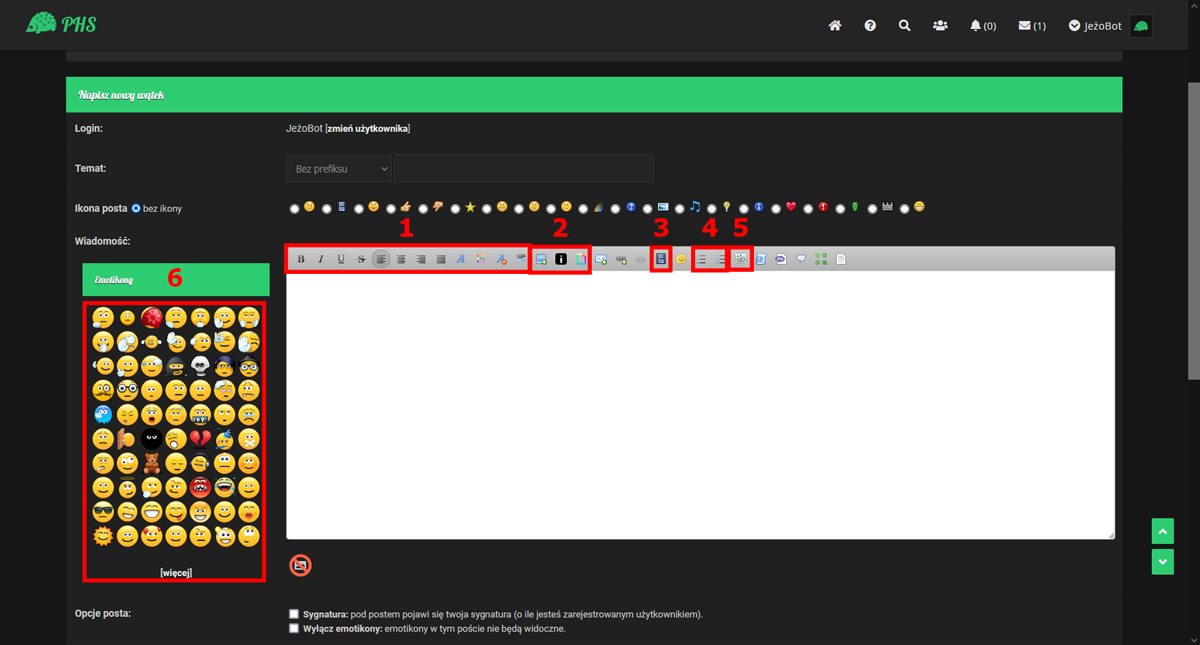
Task: Switch to source view with the page icon
Action: (841, 259)
